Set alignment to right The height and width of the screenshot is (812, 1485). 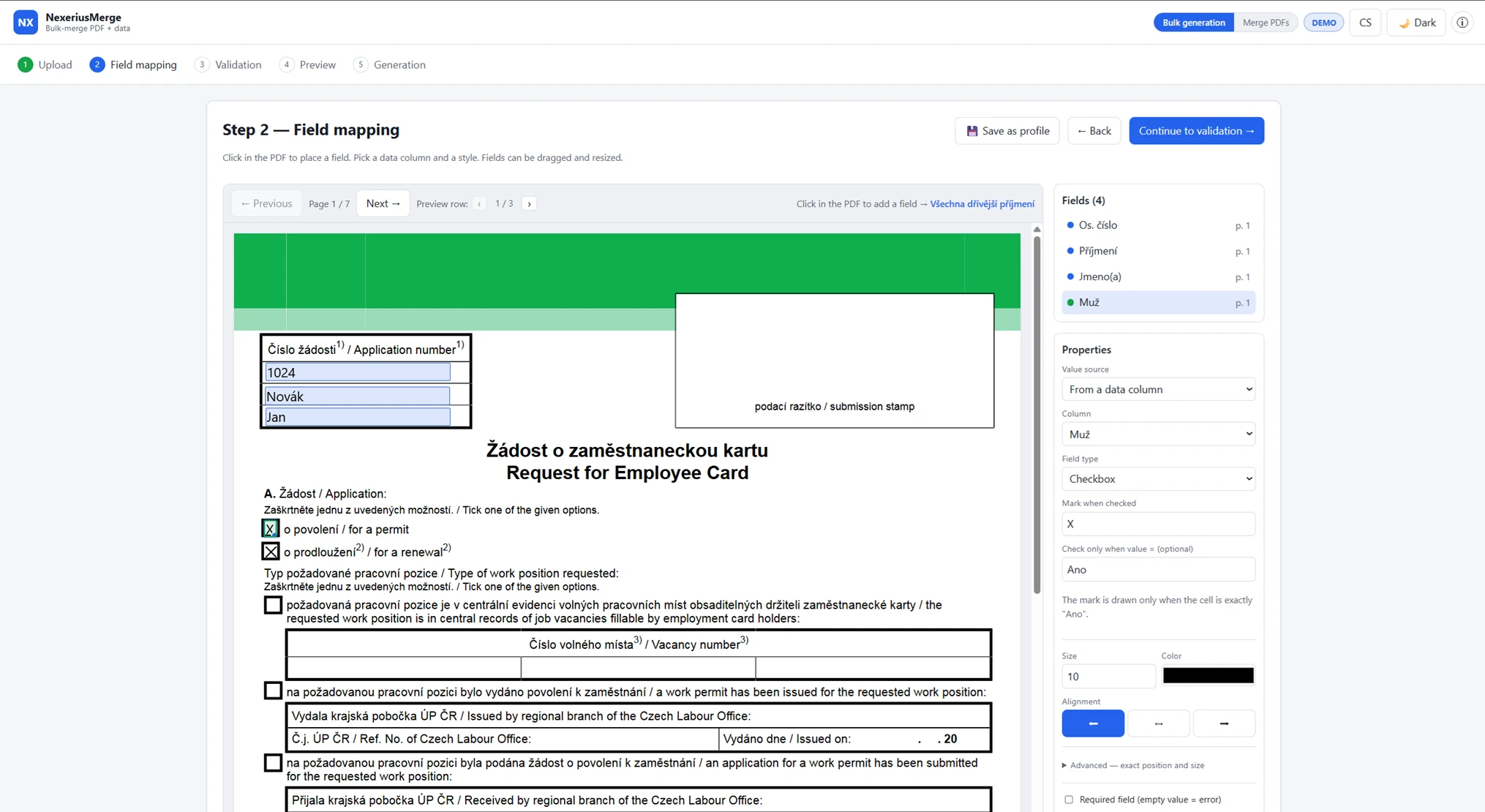pyautogui.click(x=1224, y=723)
